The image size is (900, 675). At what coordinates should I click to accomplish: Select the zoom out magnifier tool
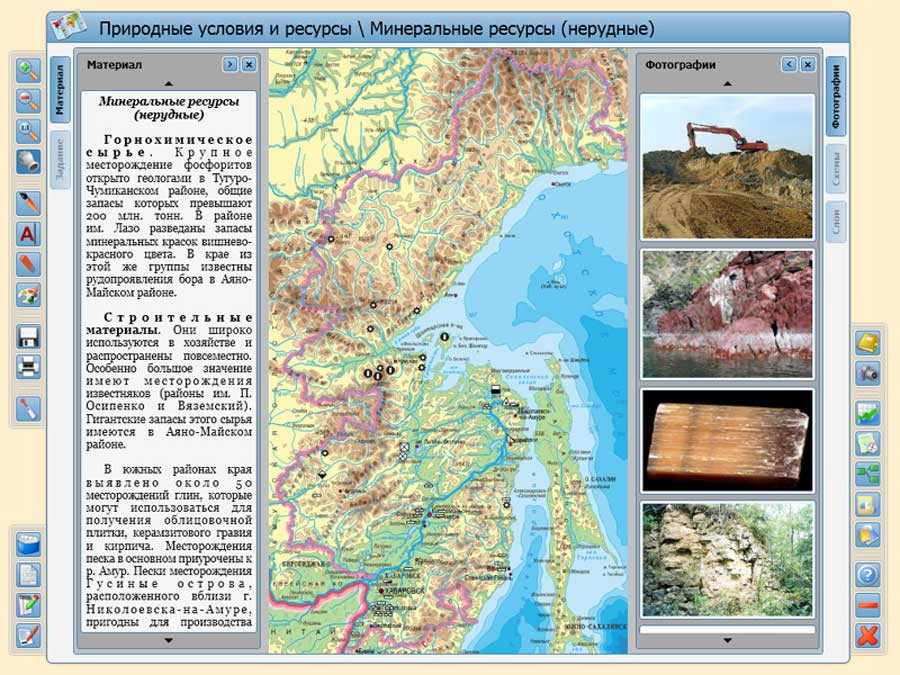pos(28,101)
